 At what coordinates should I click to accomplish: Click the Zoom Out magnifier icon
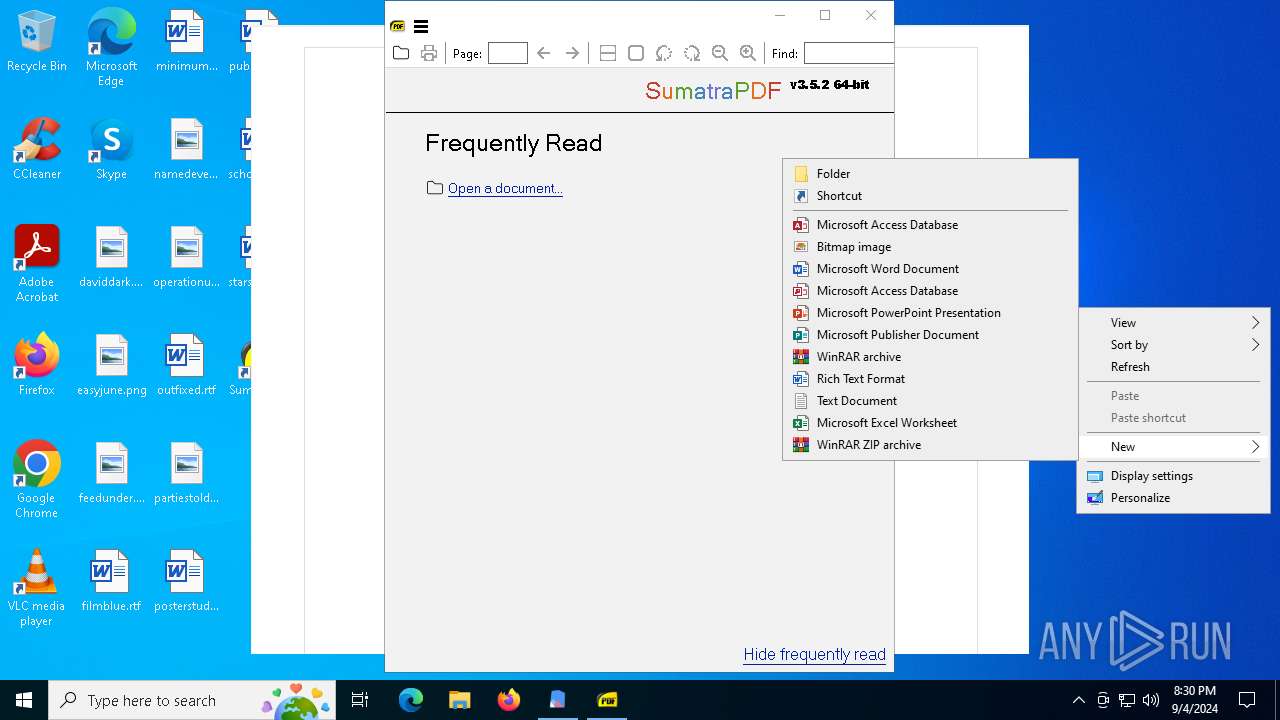tap(719, 53)
